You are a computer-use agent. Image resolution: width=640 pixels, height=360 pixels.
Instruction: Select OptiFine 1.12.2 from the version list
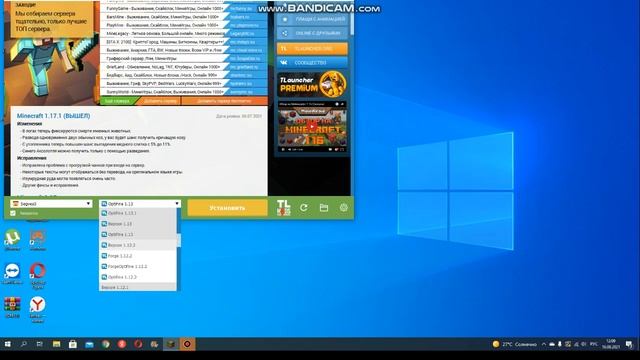[x=138, y=277]
